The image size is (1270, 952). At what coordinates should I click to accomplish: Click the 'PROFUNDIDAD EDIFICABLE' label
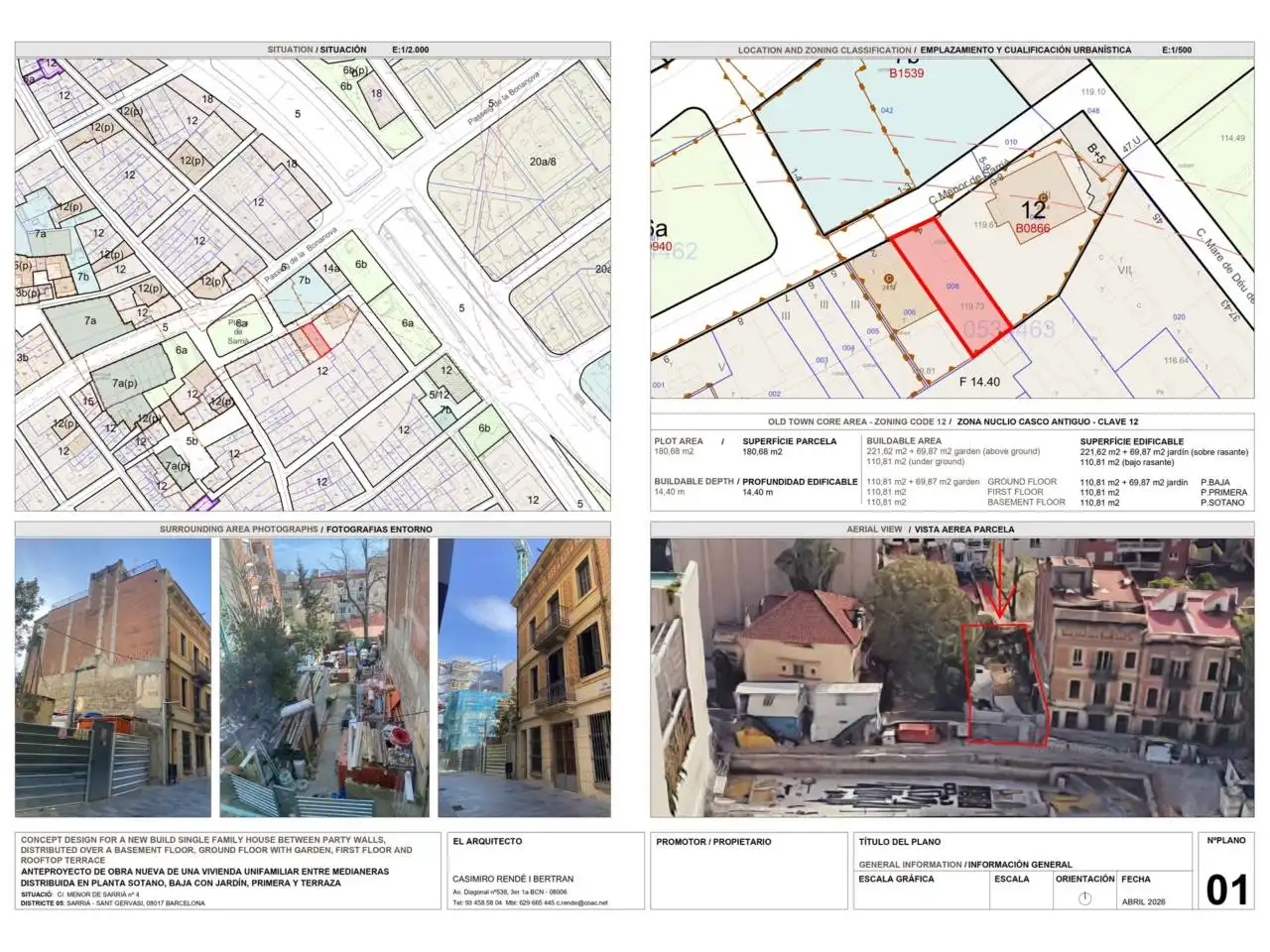(x=800, y=482)
